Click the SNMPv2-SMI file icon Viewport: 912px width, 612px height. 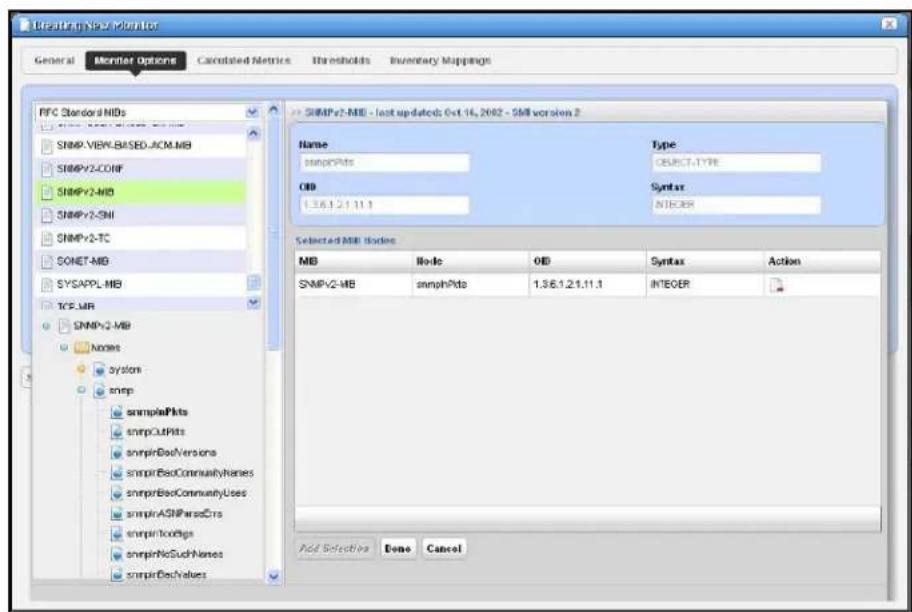pyautogui.click(x=47, y=215)
